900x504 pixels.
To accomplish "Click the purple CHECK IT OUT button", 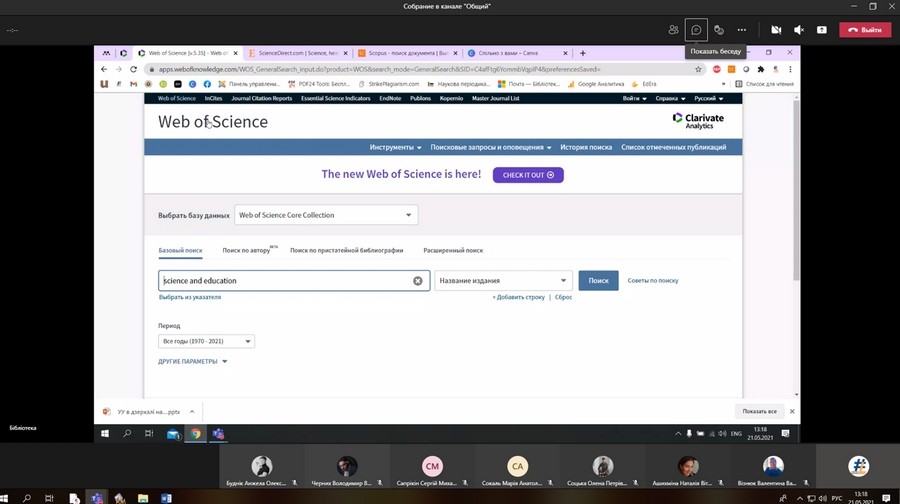I will click(528, 175).
